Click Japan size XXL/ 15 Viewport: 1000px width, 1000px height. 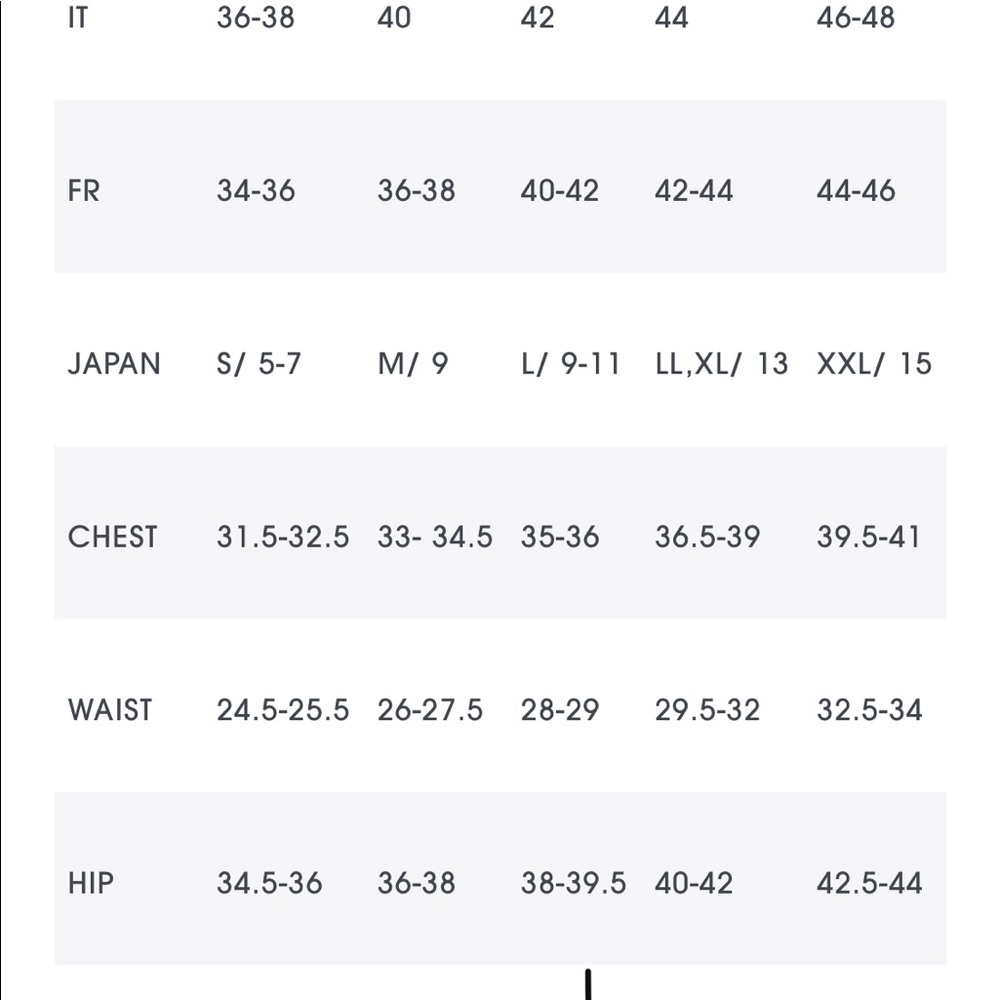coord(874,364)
